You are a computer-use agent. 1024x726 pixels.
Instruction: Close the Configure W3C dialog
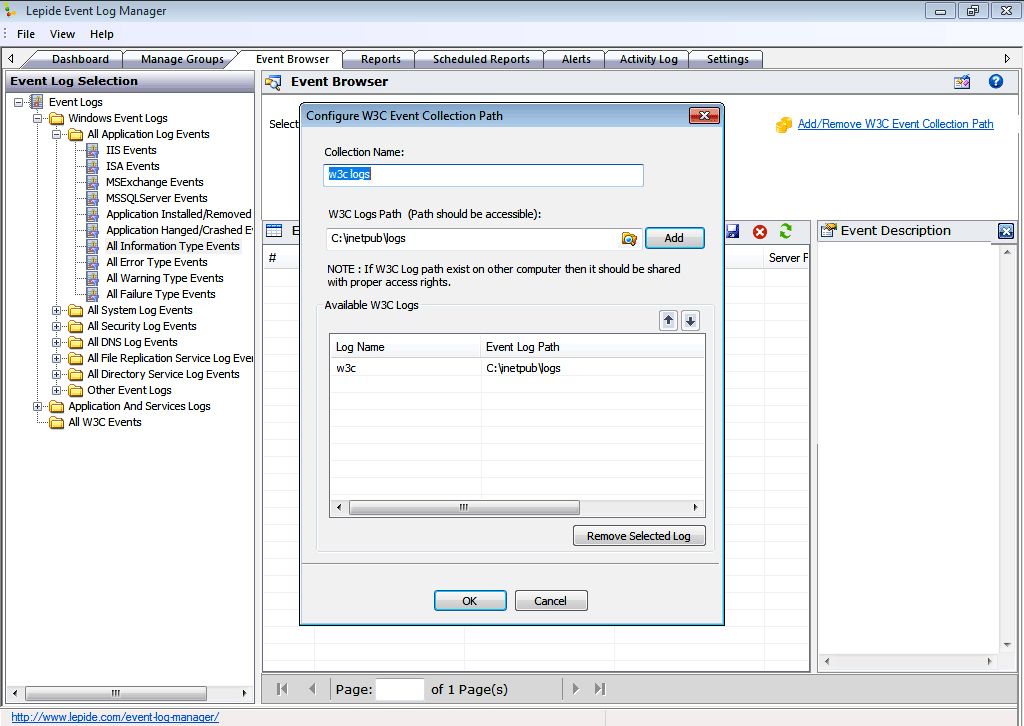pyautogui.click(x=704, y=116)
